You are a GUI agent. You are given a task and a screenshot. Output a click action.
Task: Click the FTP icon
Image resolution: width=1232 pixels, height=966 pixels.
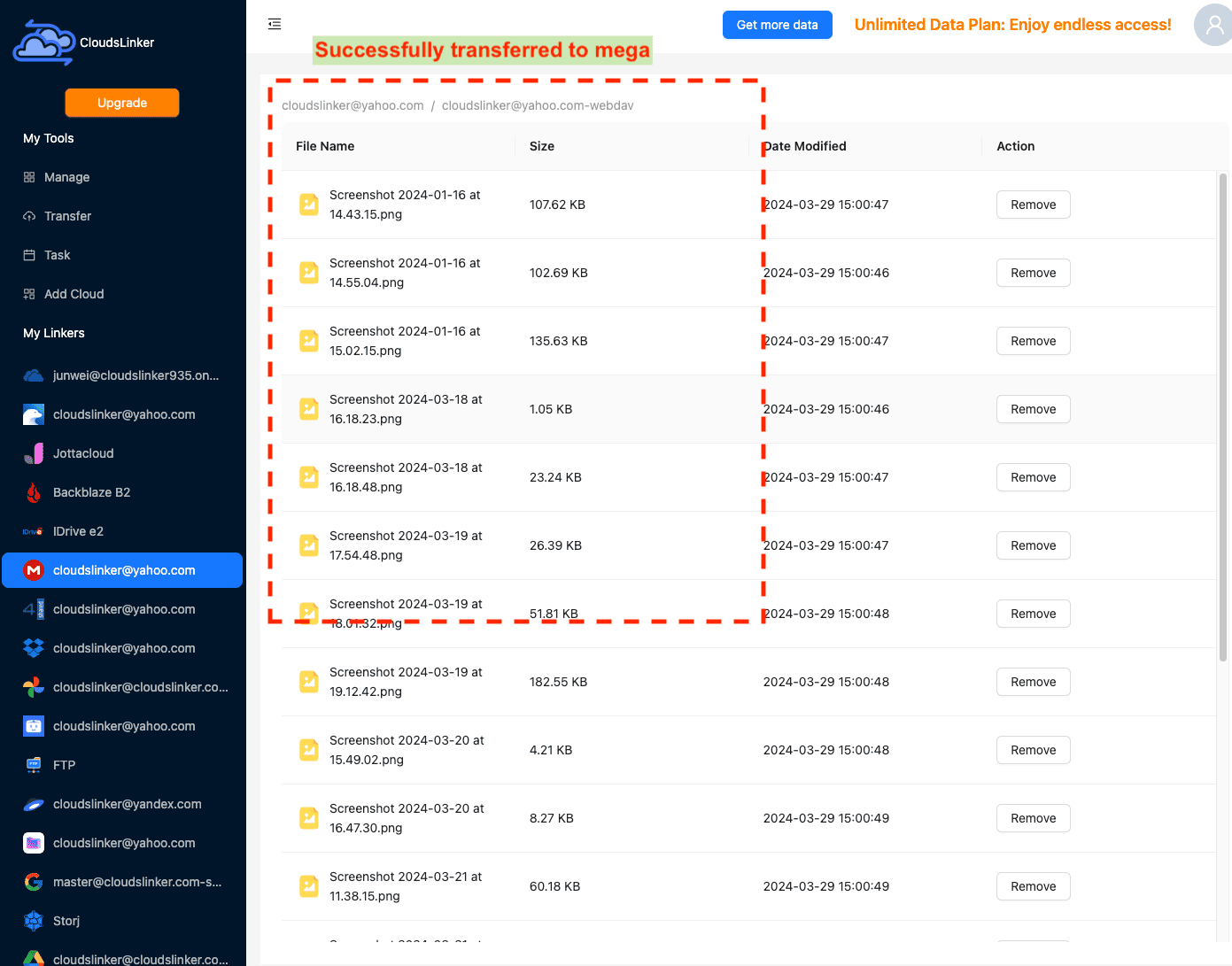34,765
